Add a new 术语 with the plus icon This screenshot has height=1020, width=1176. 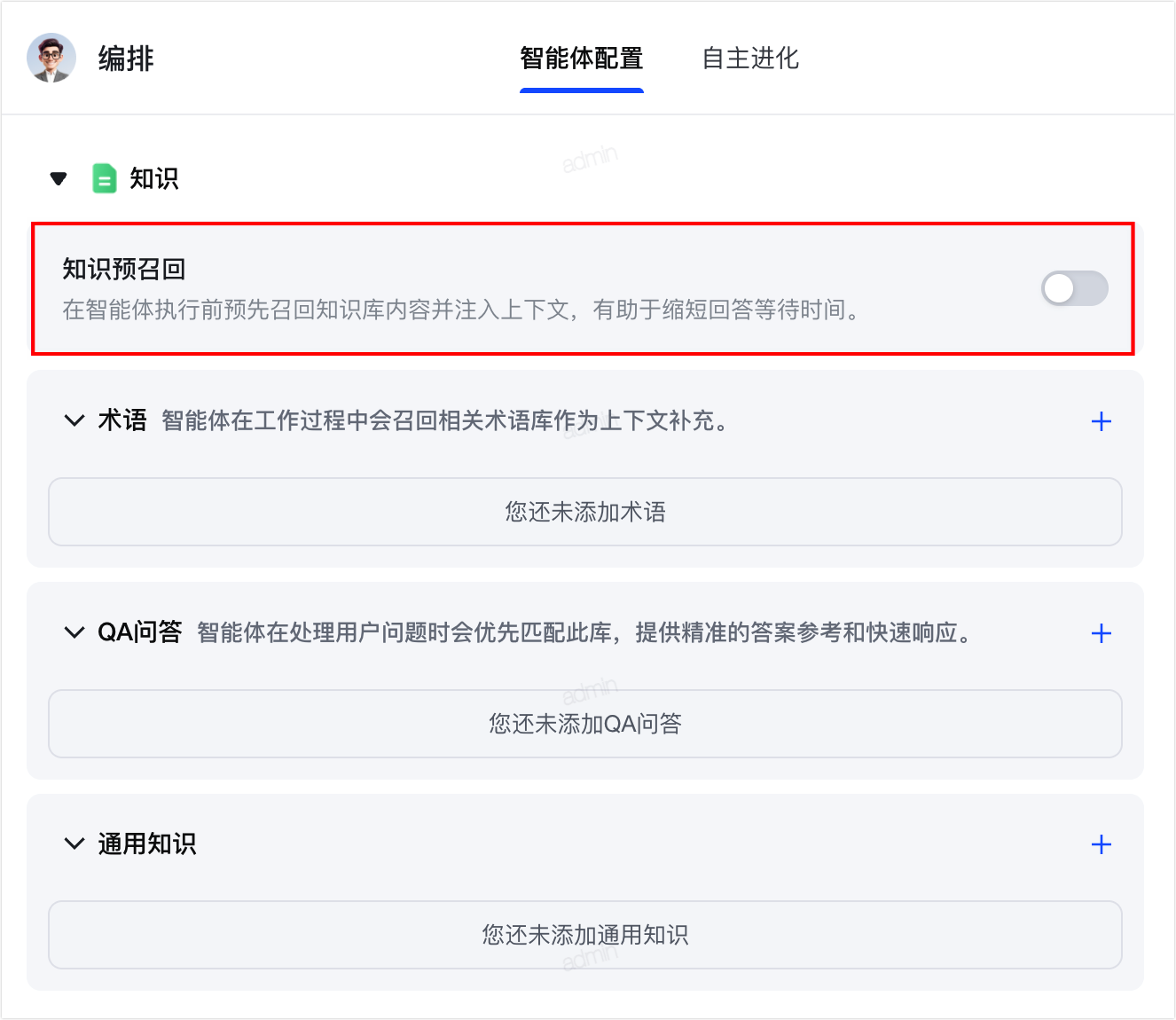pos(1101,421)
